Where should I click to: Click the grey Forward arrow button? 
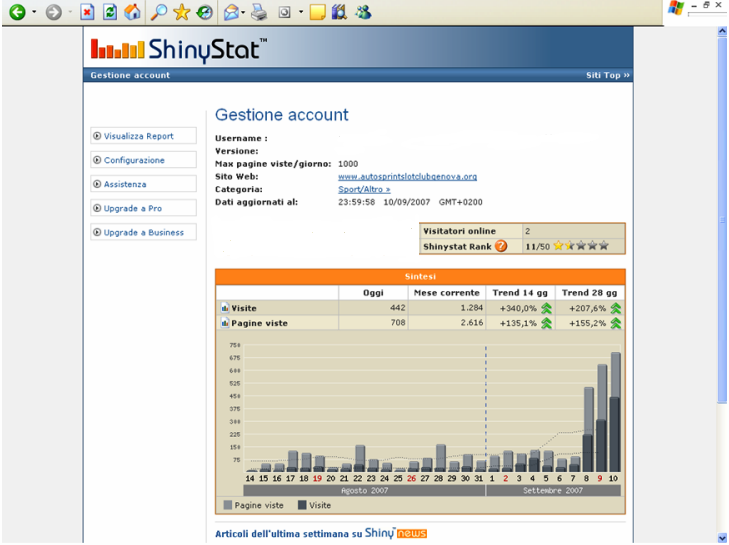pyautogui.click(x=53, y=12)
